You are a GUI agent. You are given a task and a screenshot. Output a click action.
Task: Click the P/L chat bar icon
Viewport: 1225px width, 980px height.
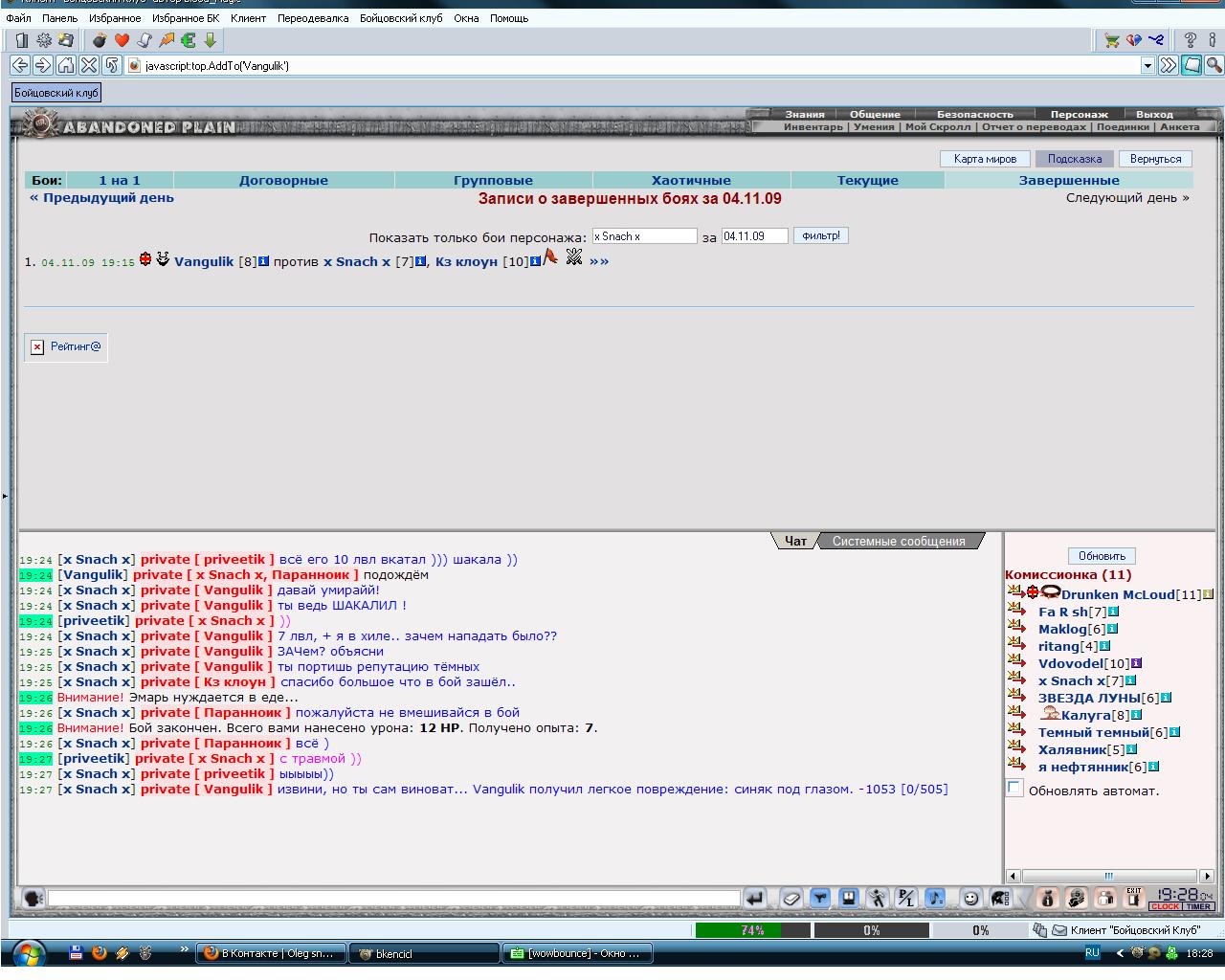coord(906,898)
